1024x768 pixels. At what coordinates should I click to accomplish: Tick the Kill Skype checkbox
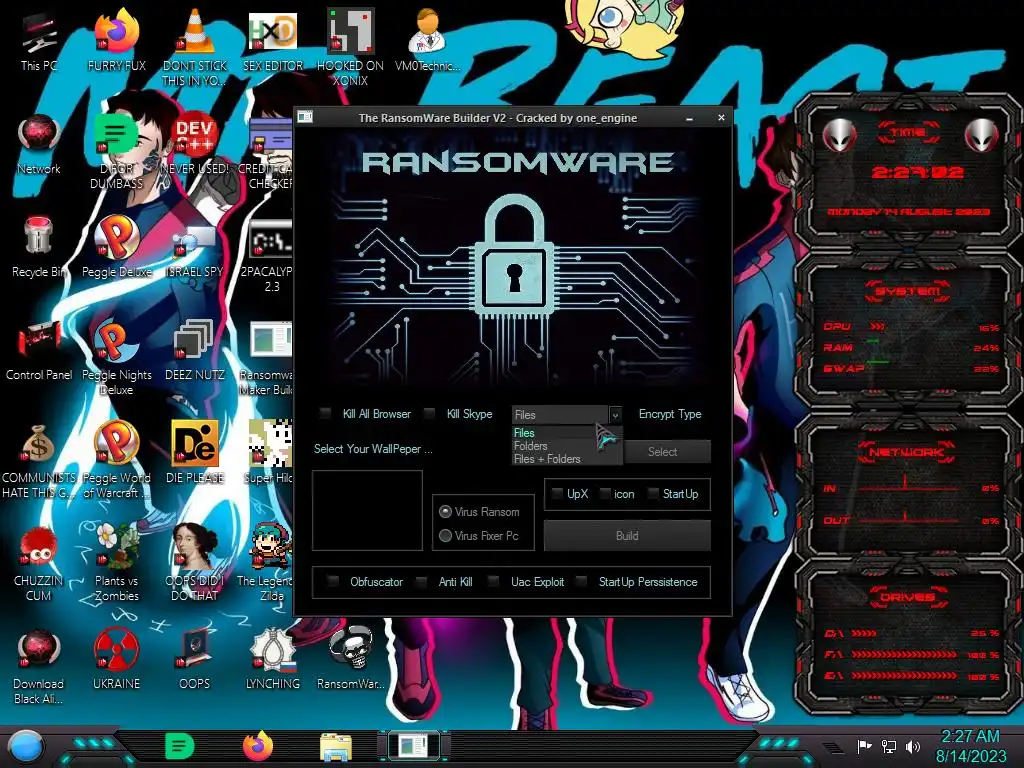point(429,413)
